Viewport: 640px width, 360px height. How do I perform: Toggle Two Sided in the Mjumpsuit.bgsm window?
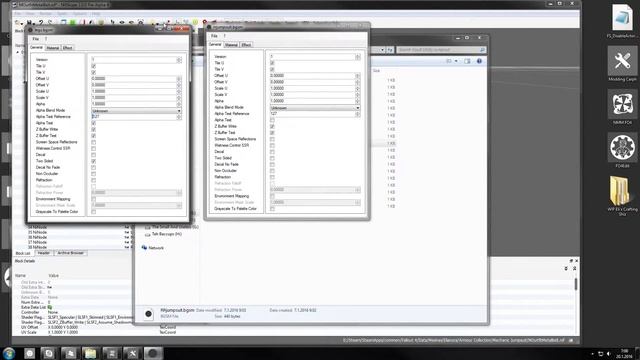272,158
